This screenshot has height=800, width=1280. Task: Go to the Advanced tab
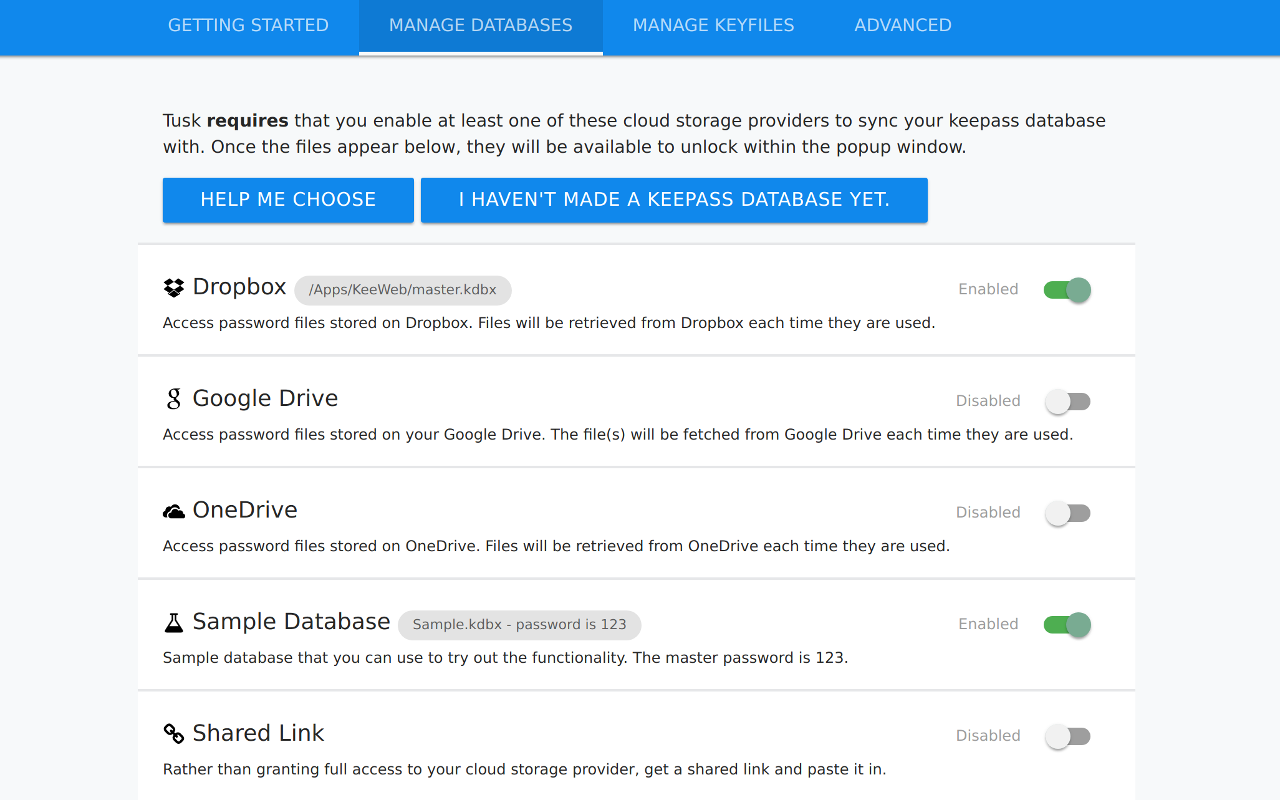[902, 25]
